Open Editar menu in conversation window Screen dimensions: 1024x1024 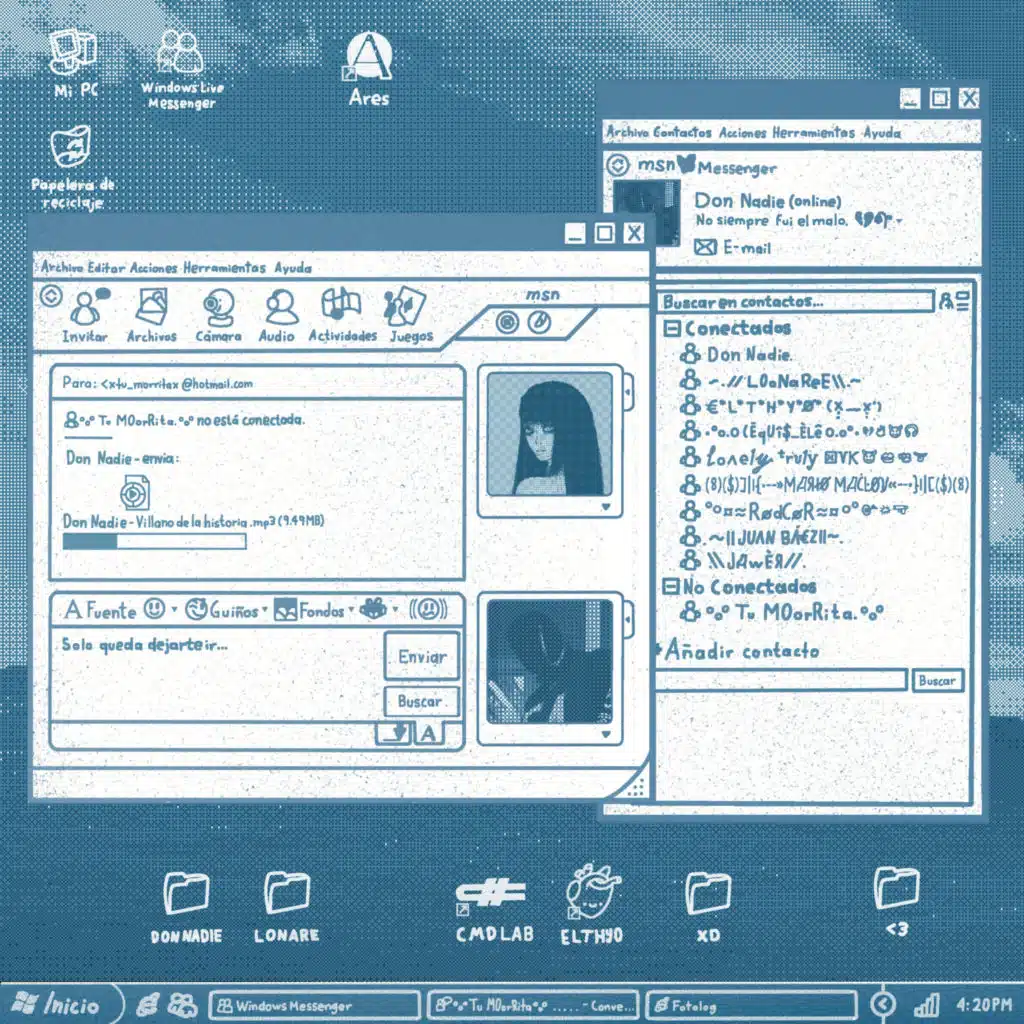106,267
